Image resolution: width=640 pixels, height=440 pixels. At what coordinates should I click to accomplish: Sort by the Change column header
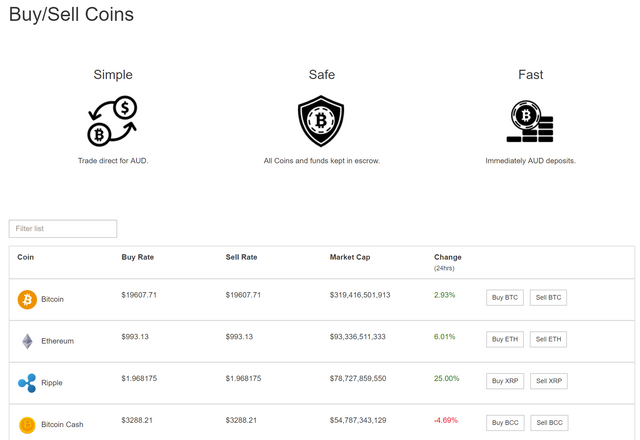coord(447,258)
